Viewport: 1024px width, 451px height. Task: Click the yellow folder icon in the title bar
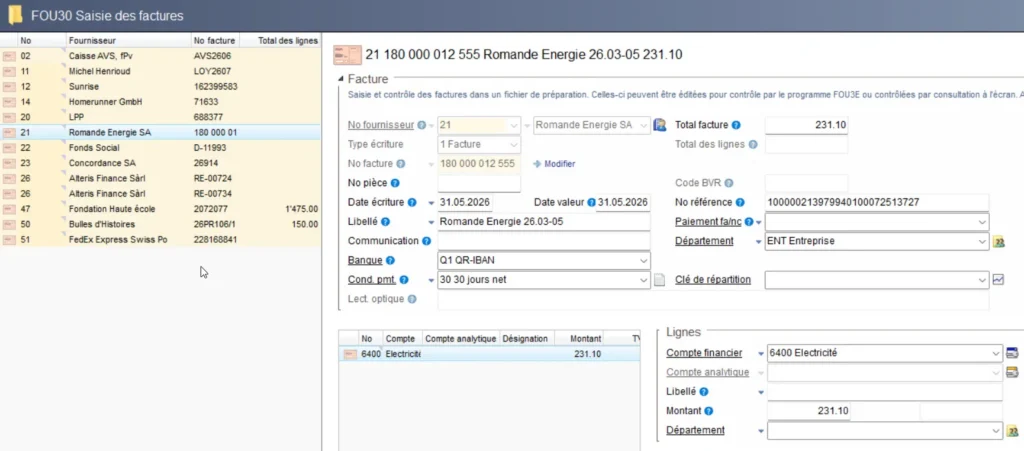coord(14,14)
